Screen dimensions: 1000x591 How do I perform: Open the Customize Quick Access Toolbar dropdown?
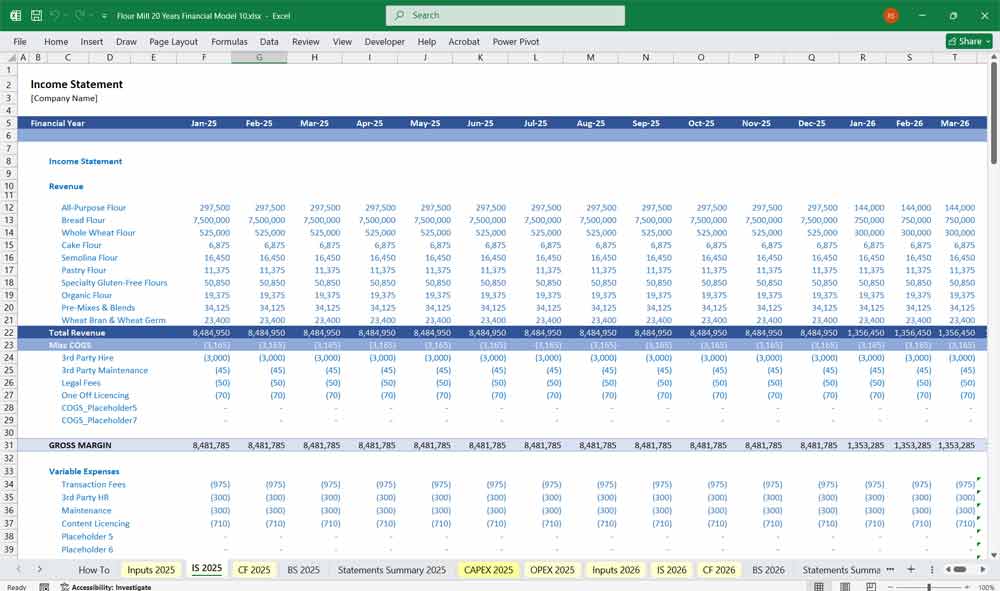104,15
